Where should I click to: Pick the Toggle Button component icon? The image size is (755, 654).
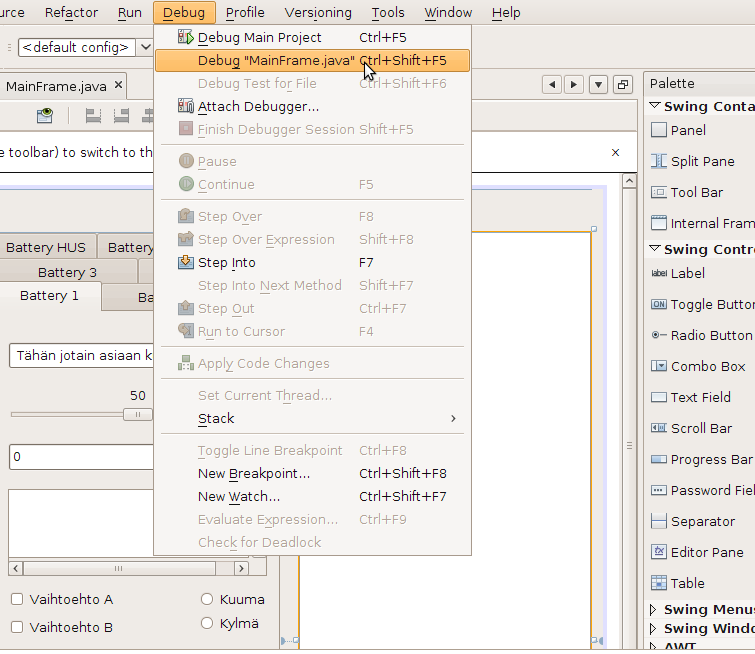[658, 304]
